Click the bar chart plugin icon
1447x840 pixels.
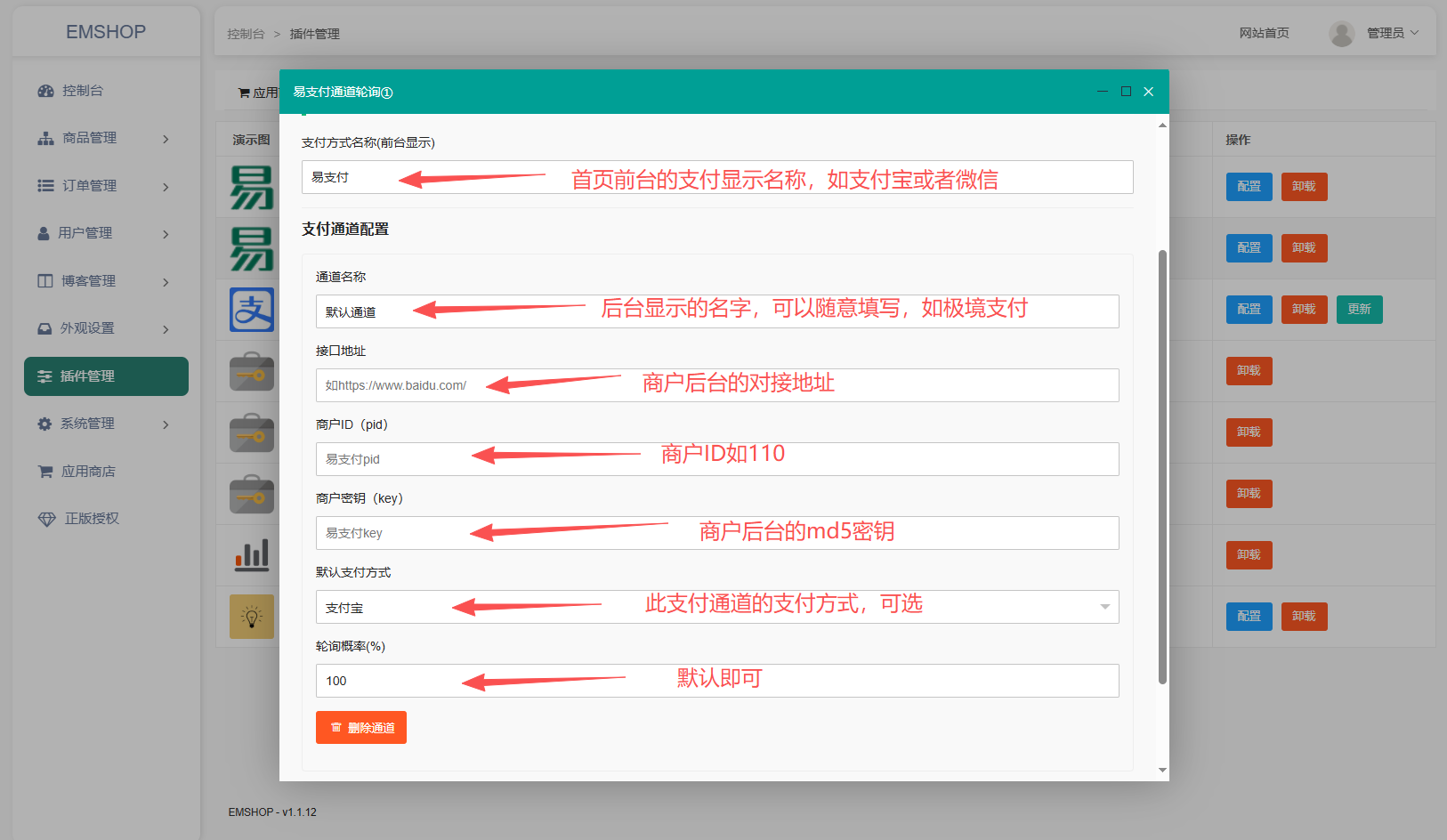(x=252, y=555)
